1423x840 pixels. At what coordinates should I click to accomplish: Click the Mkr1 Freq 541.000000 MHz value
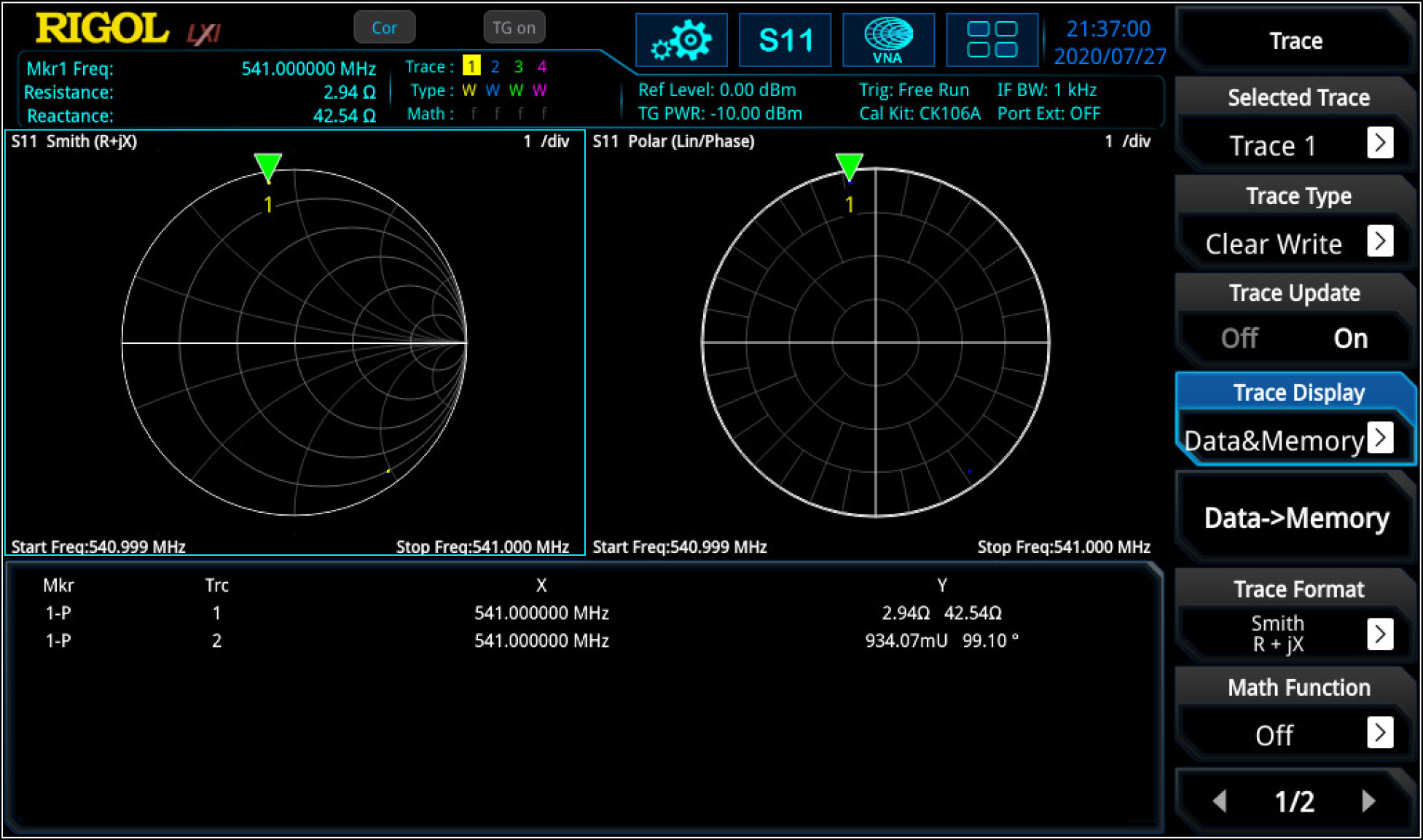pyautogui.click(x=308, y=68)
